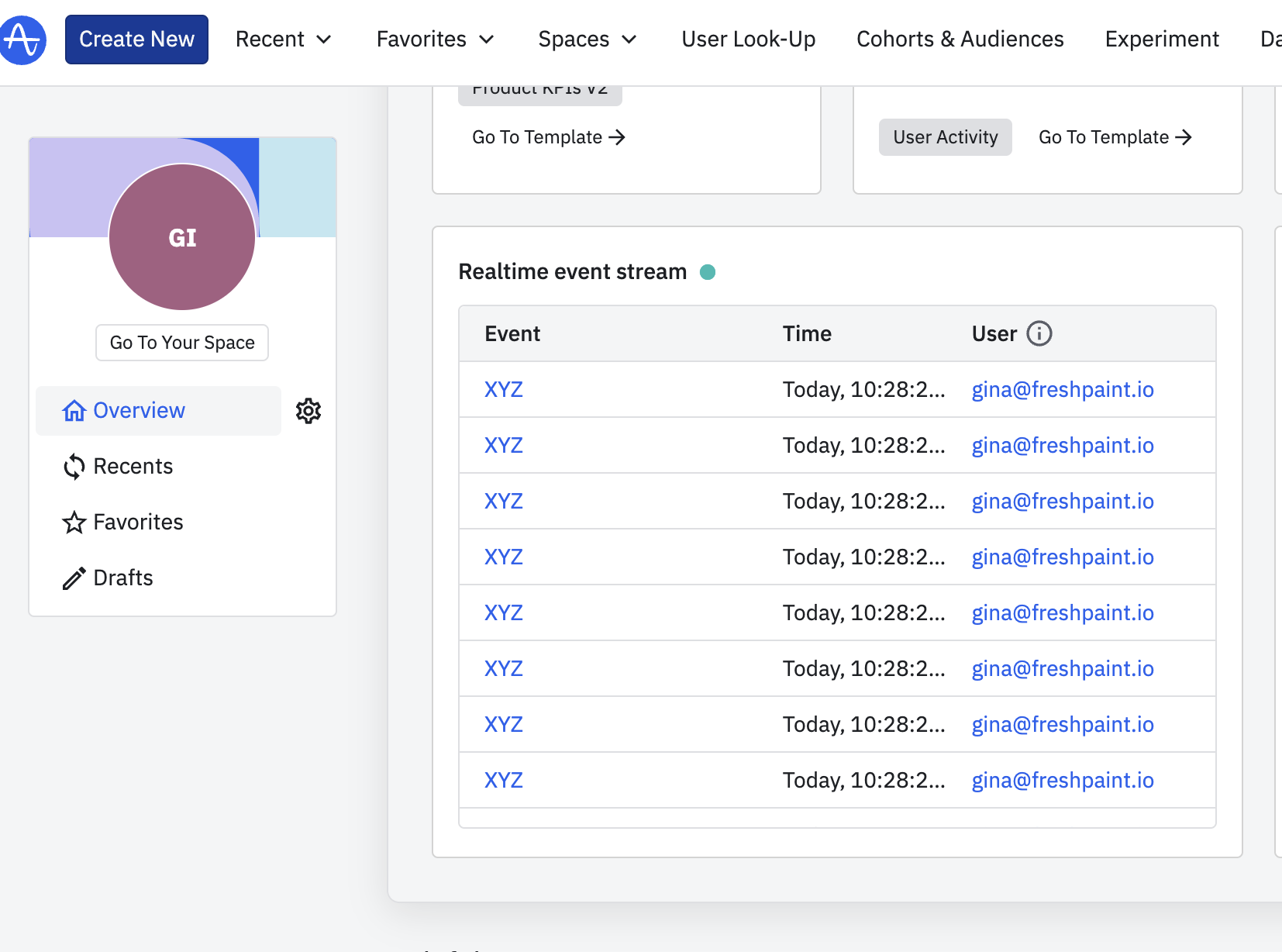Expand the Spaces dropdown menu
The height and width of the screenshot is (952, 1282).
(x=587, y=40)
